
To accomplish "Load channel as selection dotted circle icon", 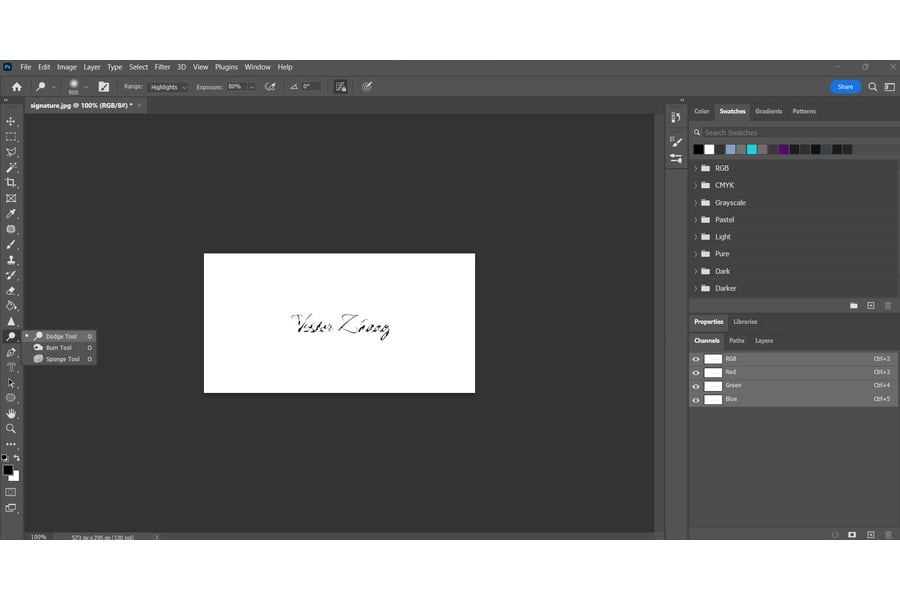I will (x=835, y=535).
